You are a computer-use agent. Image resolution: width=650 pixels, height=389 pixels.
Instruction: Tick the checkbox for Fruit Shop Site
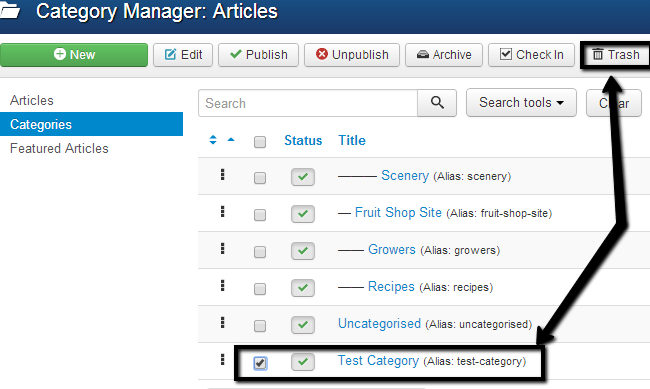[x=260, y=215]
